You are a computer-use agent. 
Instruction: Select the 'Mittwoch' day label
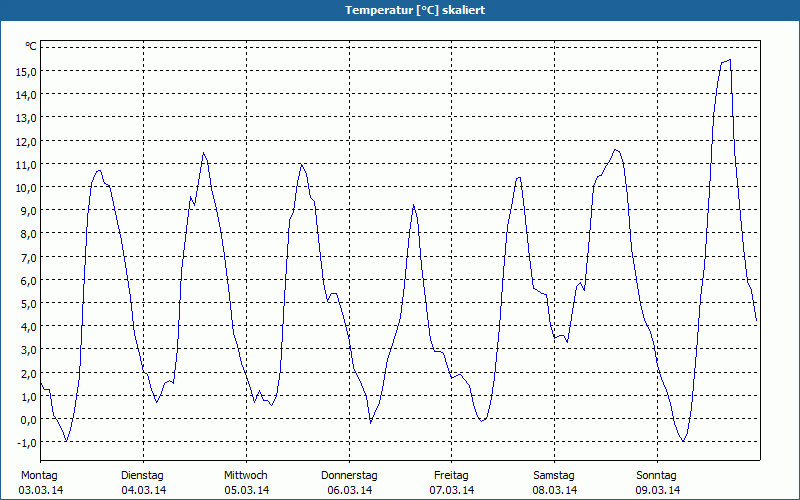(245, 476)
